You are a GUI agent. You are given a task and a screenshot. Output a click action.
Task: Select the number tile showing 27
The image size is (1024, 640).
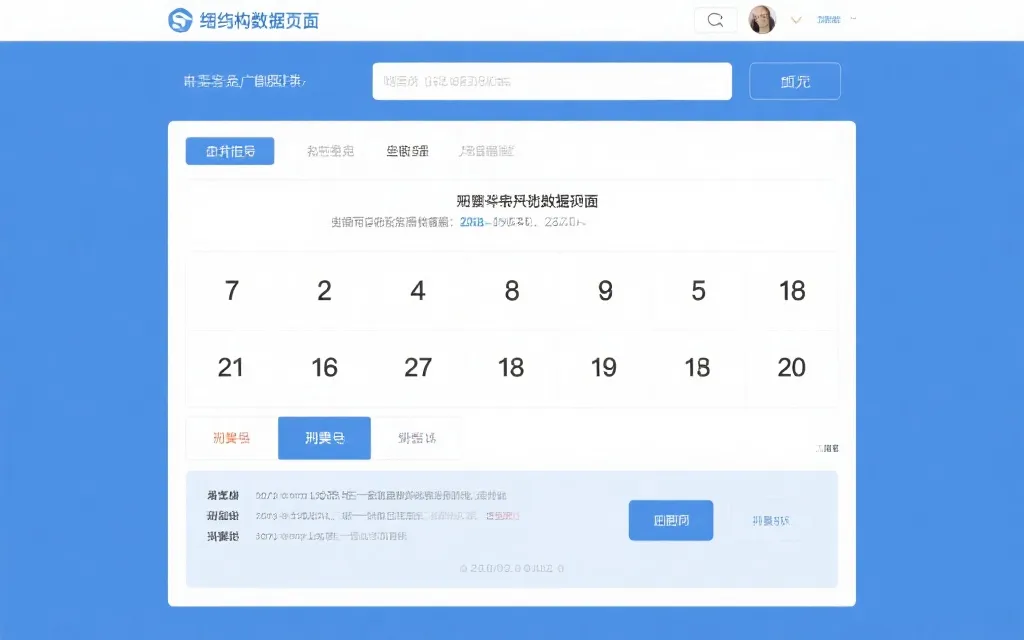pos(417,367)
